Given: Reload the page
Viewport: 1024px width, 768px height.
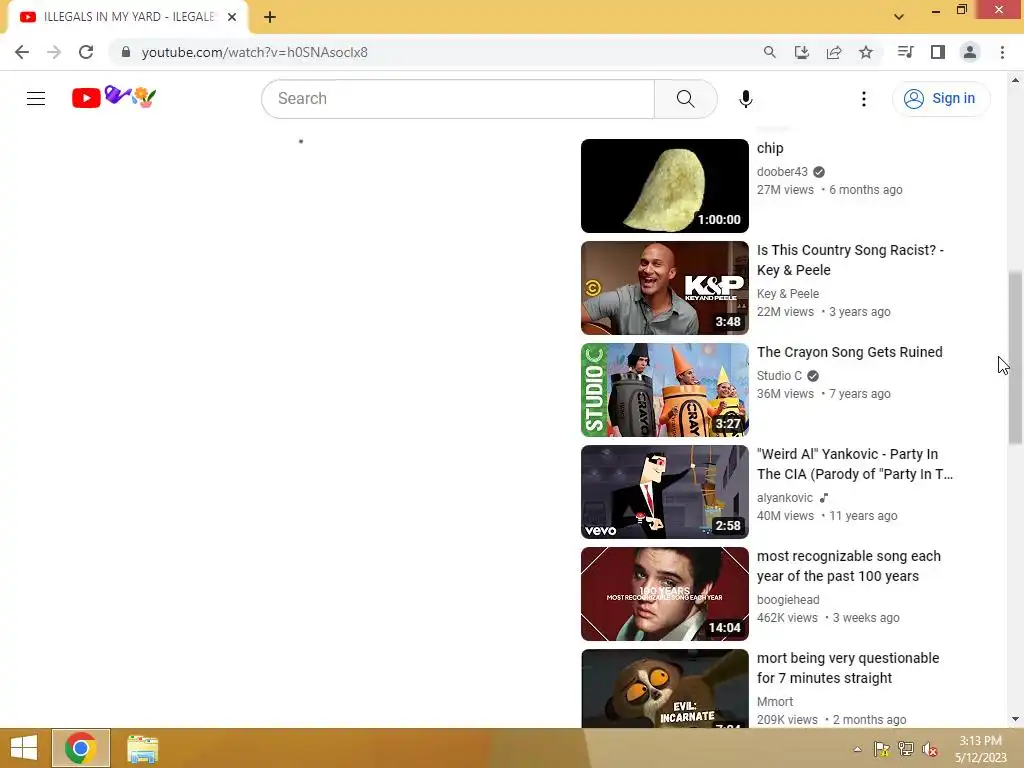Looking at the screenshot, I should [86, 52].
